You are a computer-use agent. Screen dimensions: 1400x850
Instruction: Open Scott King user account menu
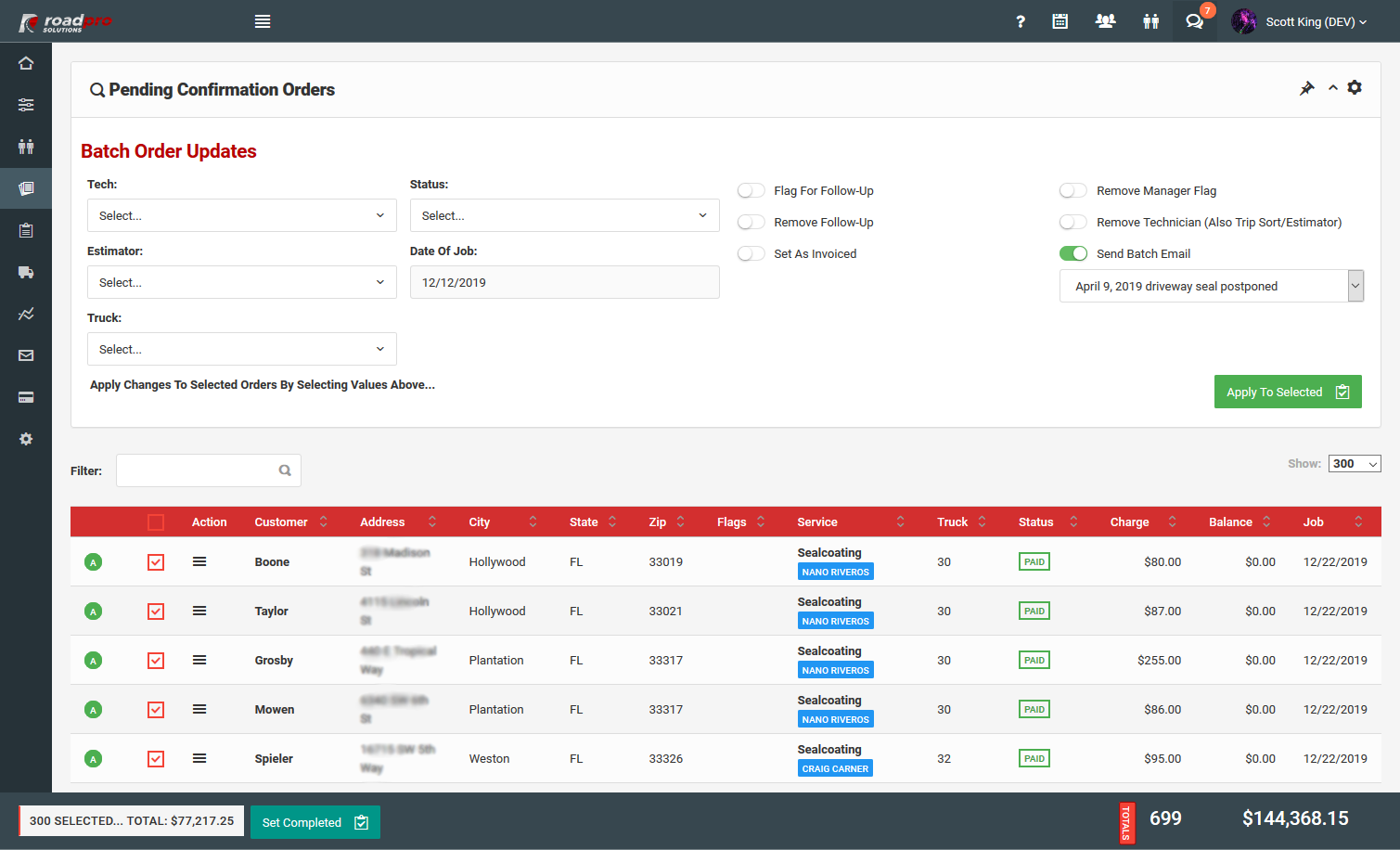1299,21
